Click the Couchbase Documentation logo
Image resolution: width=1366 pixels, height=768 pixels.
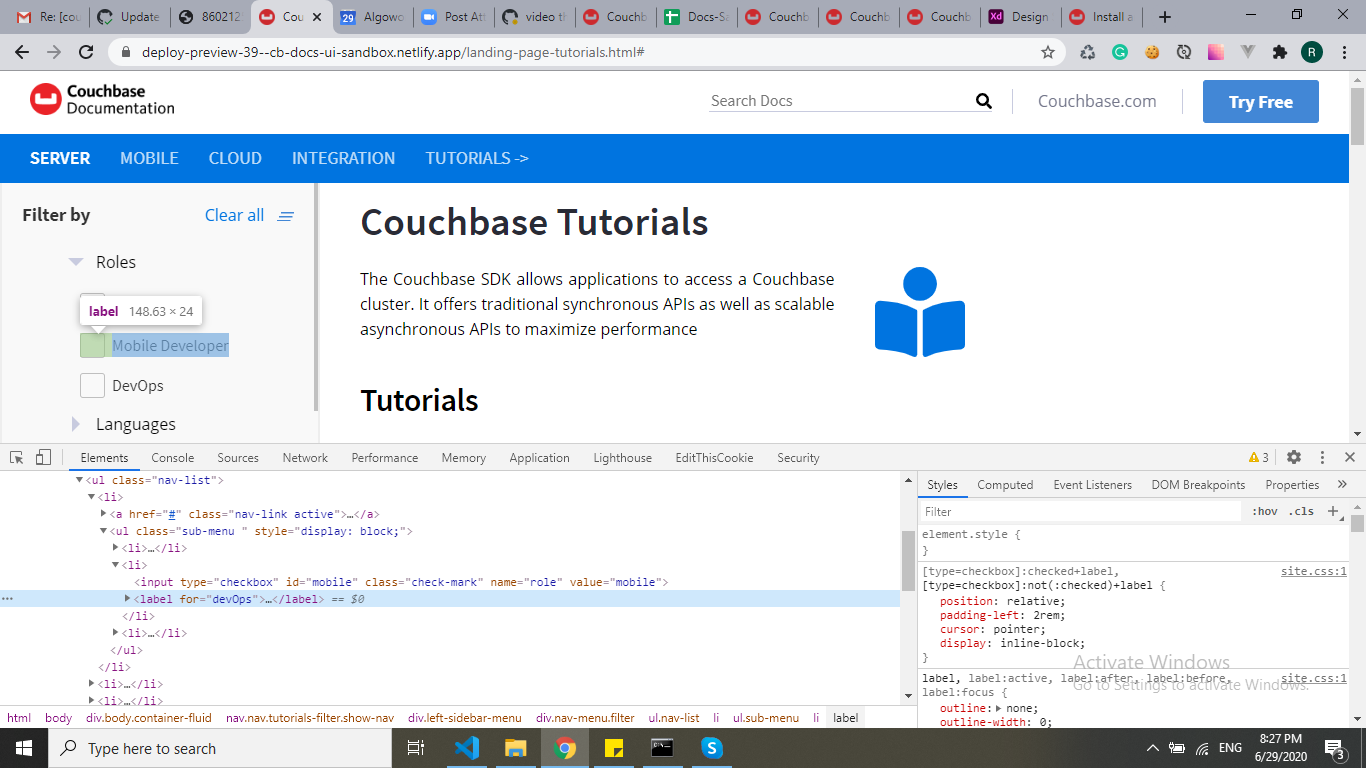pos(102,100)
